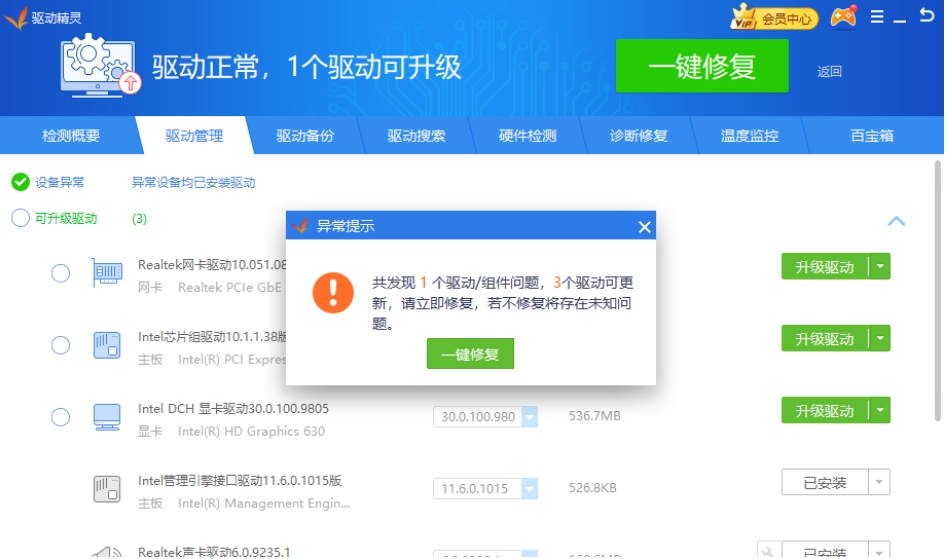Open dropdown arrow beside Intel DCH 升级驱动 button

click(x=880, y=410)
